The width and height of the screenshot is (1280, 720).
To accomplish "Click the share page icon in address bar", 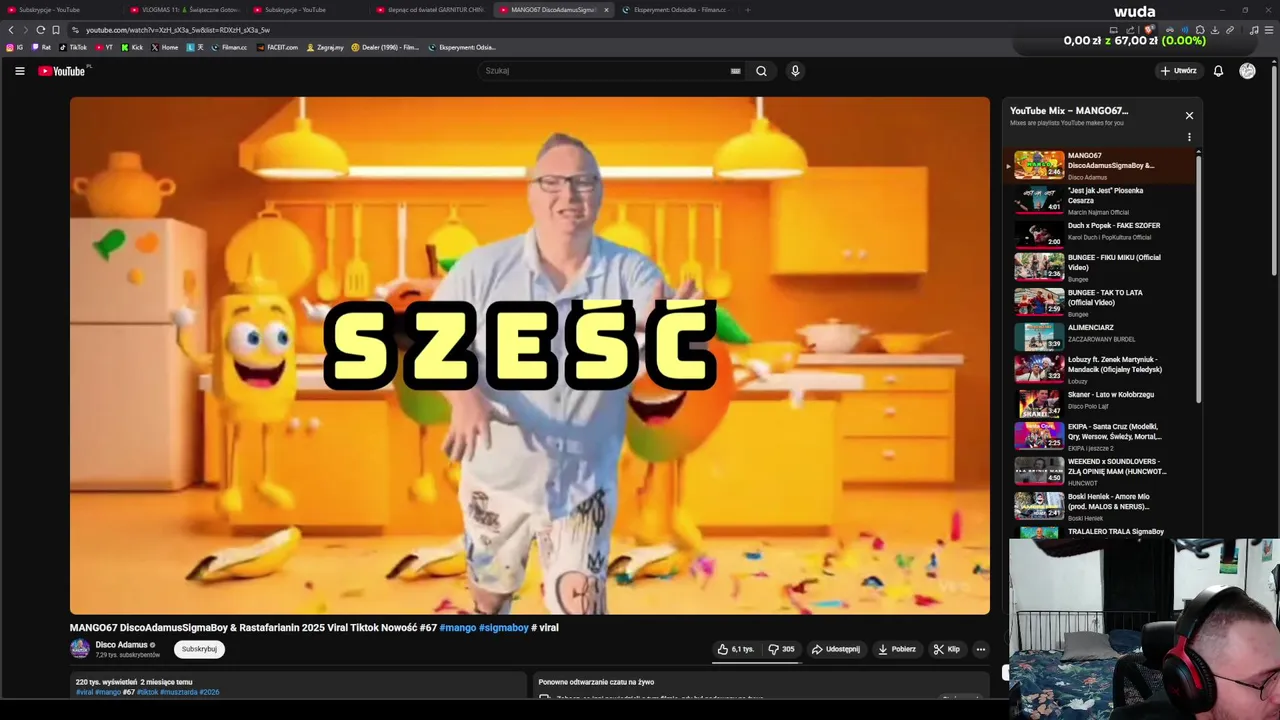I will coord(1131,30).
